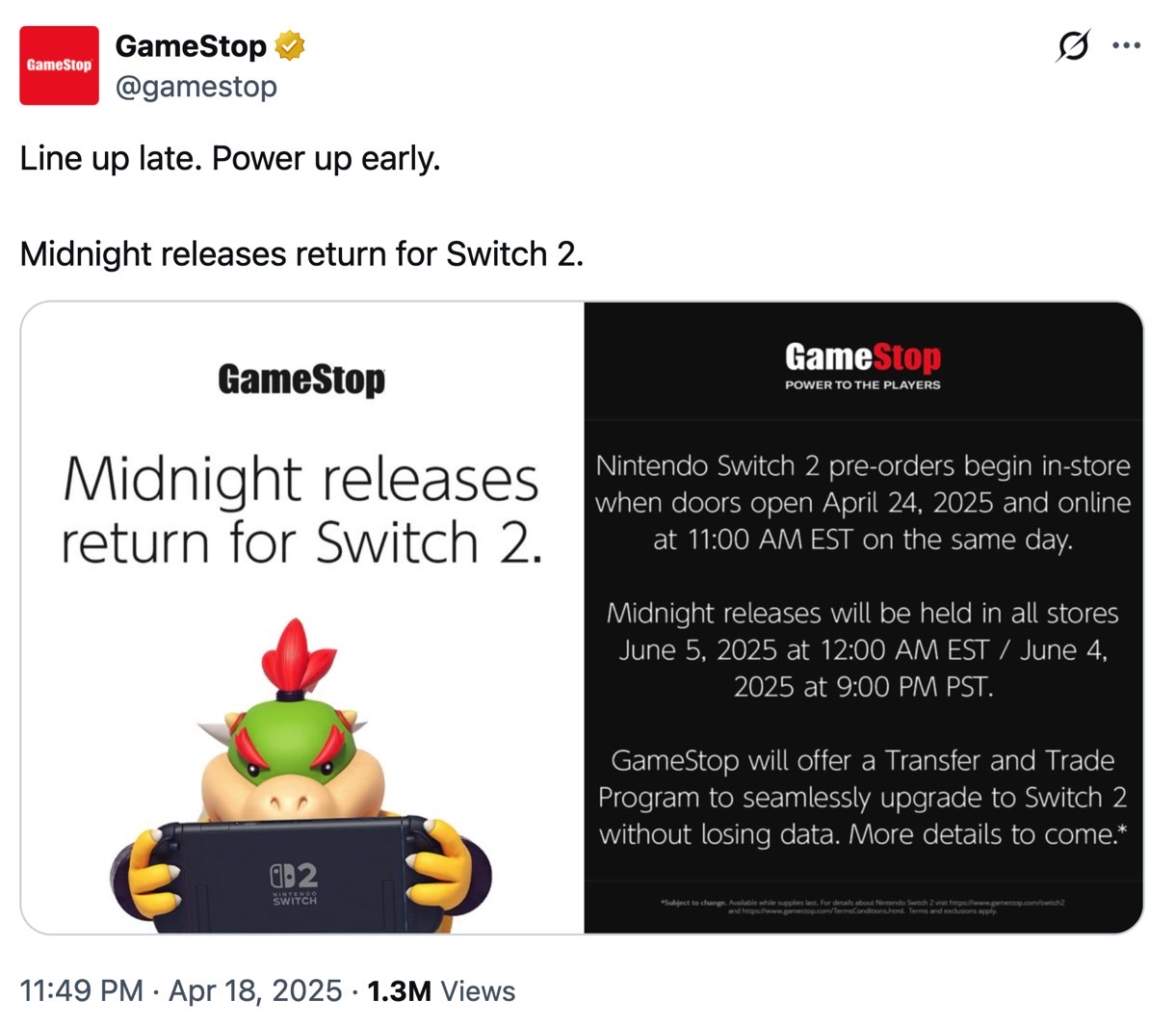The height and width of the screenshot is (1027, 1176).
Task: Click the gold verified badge beside GameStop
Action: 290,45
